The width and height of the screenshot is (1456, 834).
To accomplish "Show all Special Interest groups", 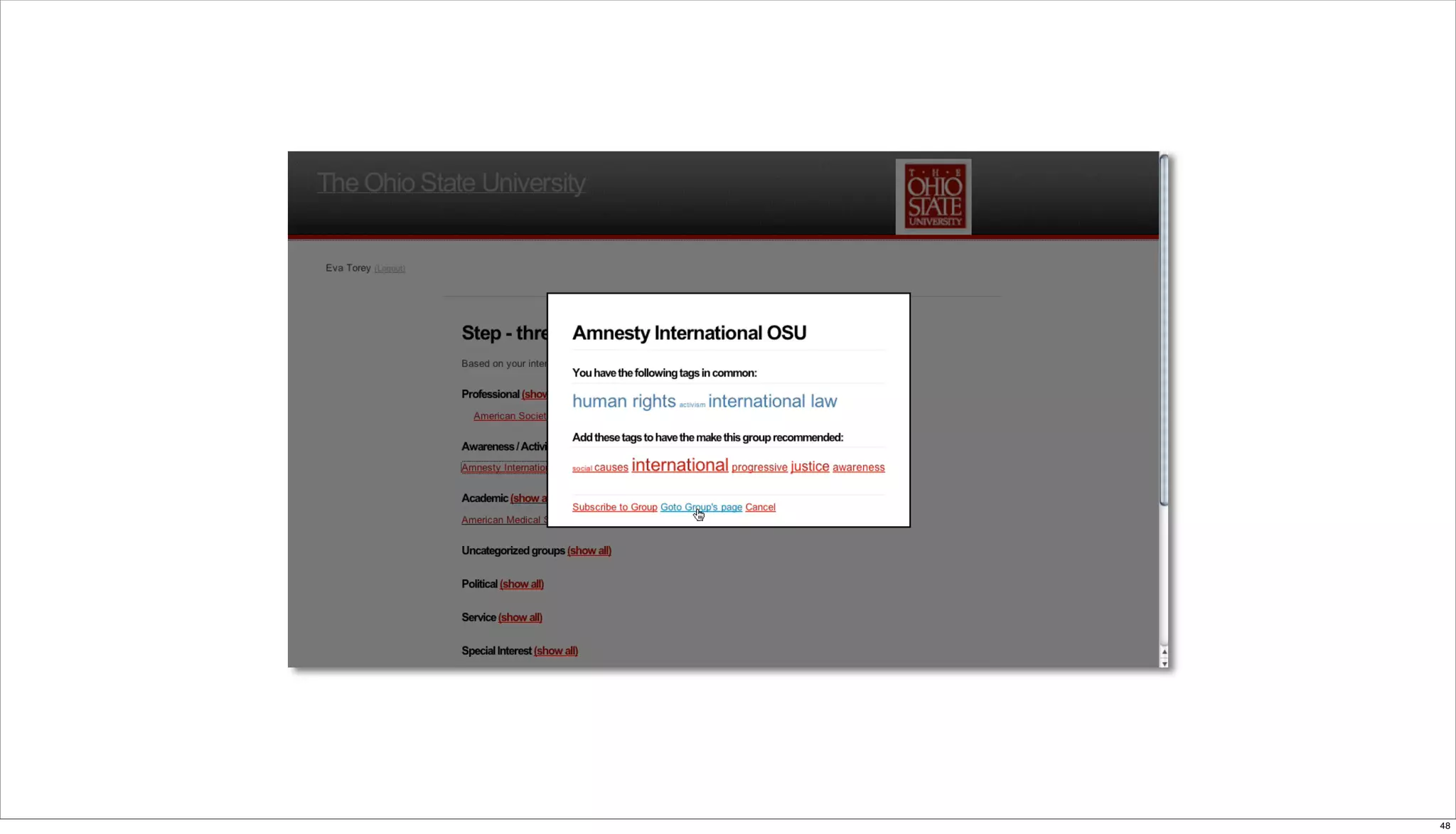I will coord(555,651).
